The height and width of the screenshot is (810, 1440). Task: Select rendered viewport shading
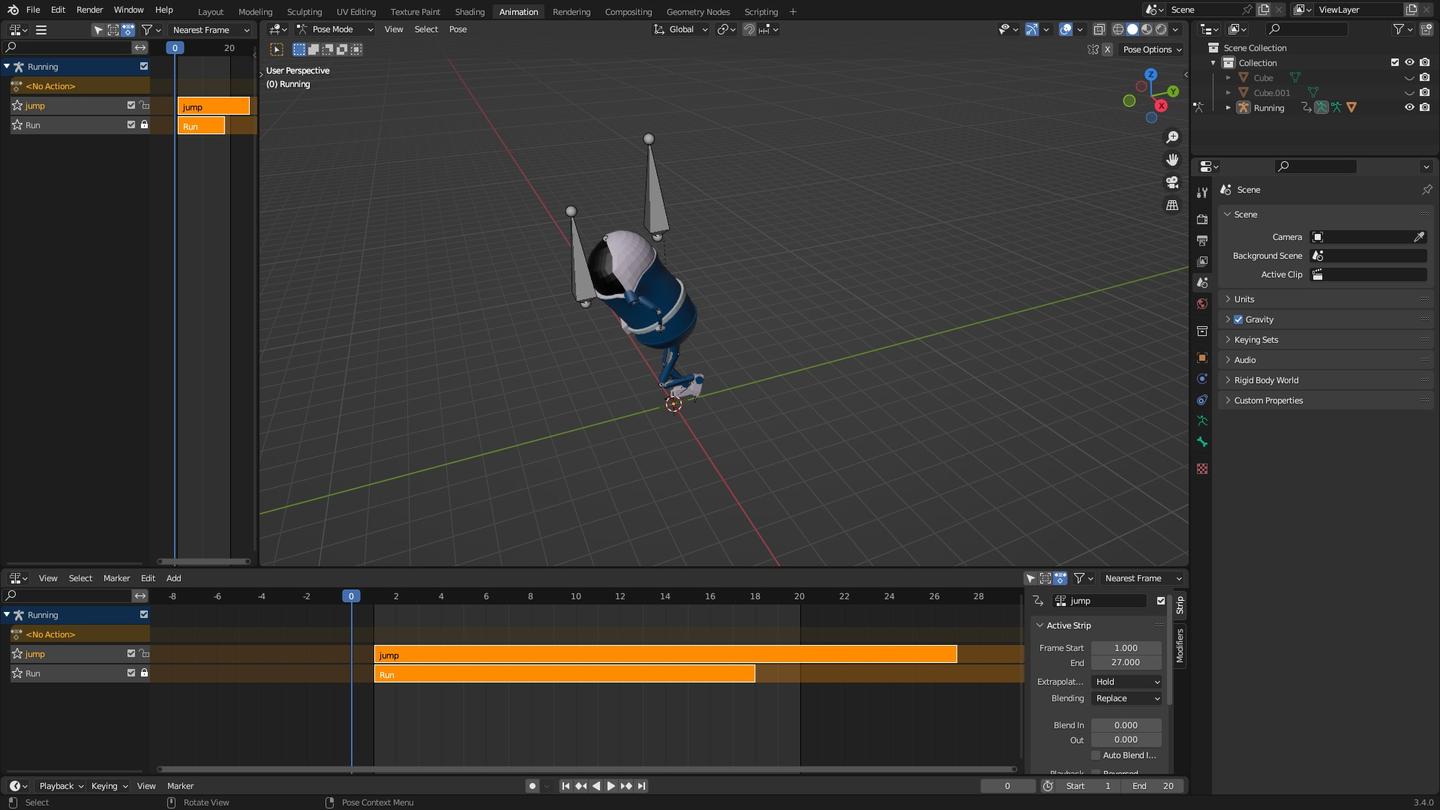(1161, 29)
